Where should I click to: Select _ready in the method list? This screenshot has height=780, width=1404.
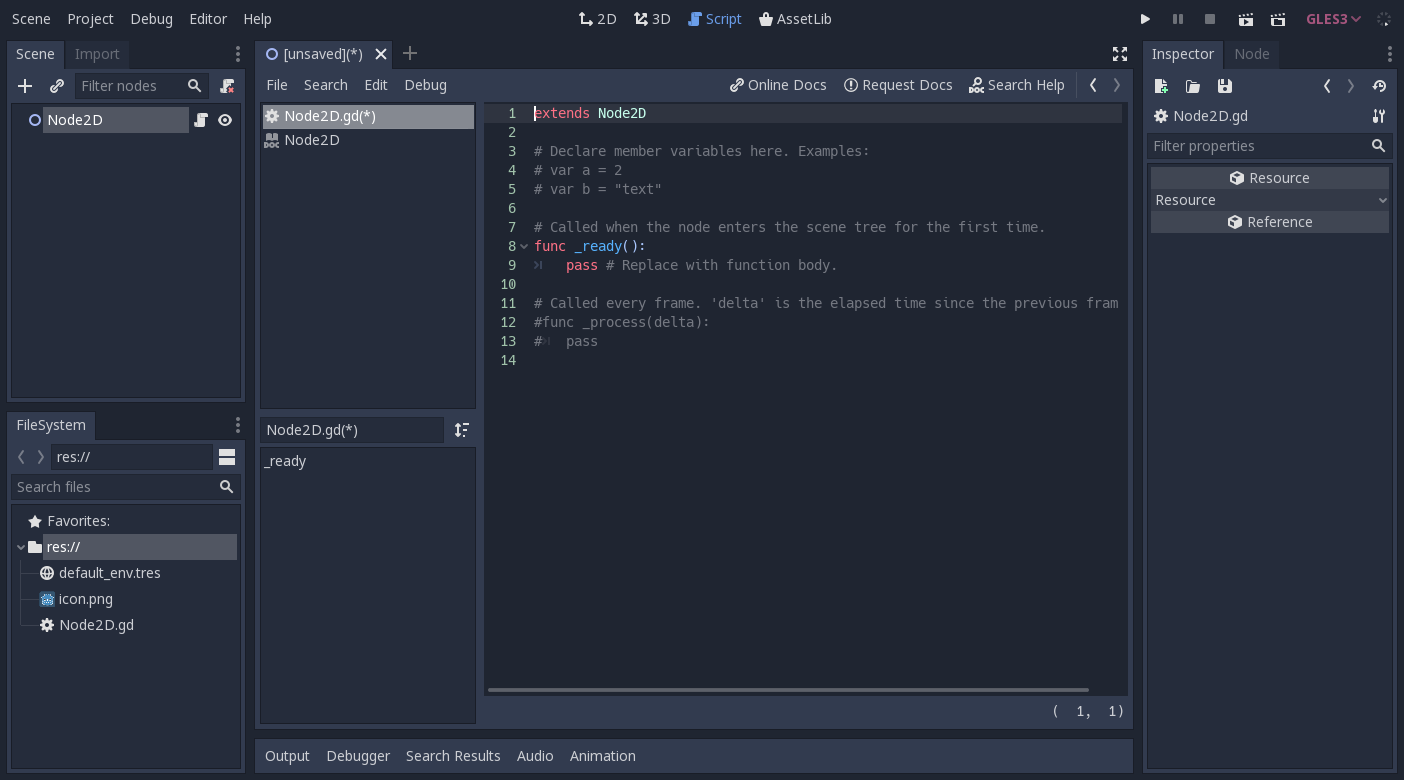(285, 461)
